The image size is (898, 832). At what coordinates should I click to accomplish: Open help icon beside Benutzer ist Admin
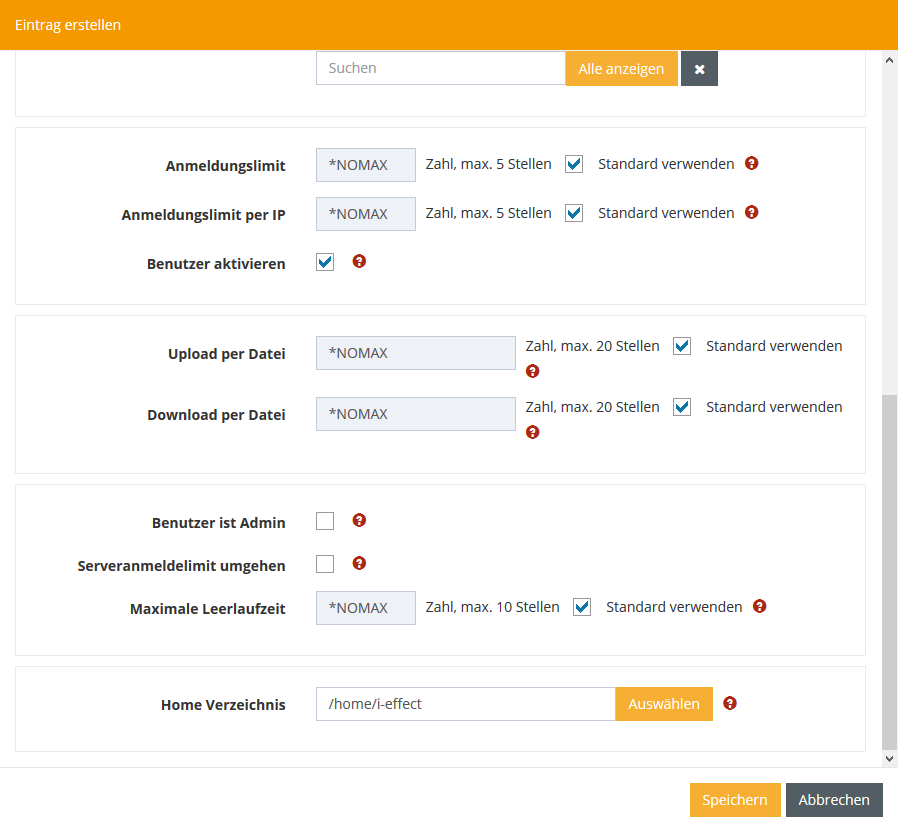pos(360,520)
